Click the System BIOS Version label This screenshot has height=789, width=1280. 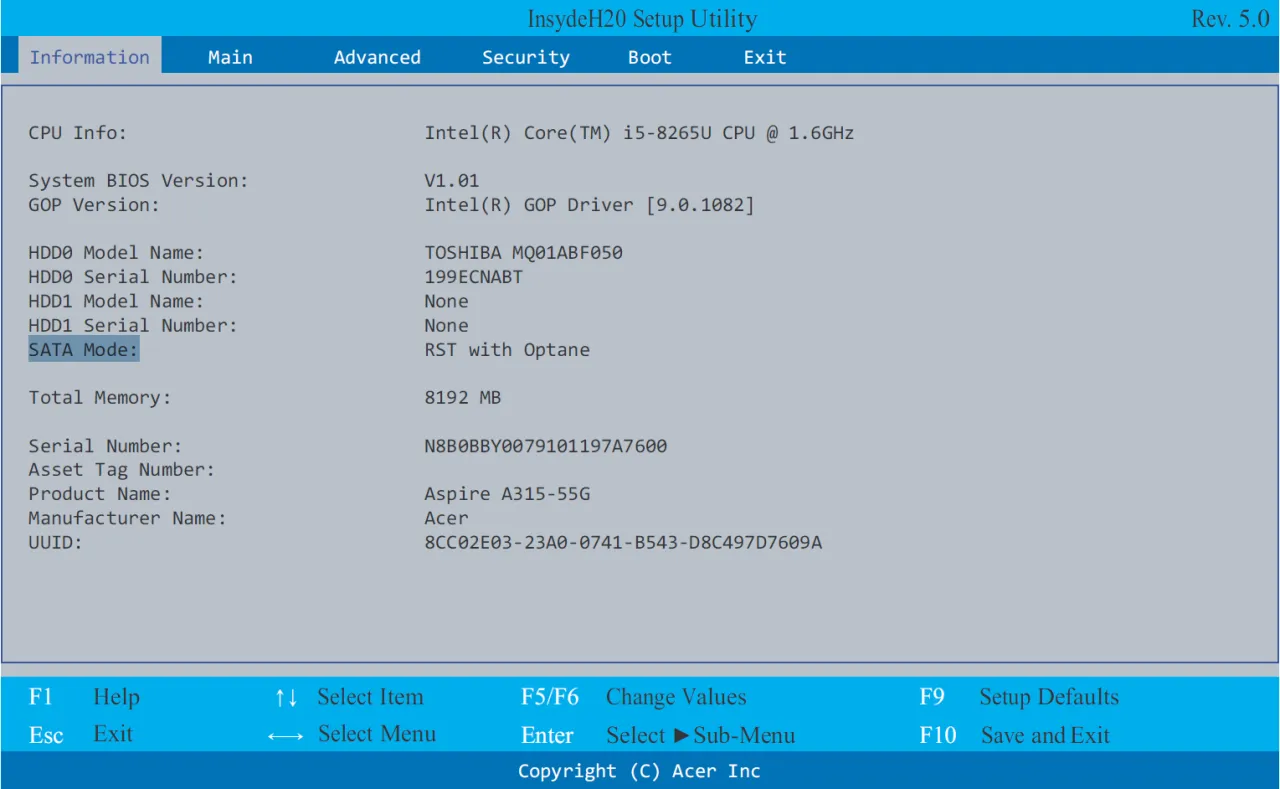[138, 181]
